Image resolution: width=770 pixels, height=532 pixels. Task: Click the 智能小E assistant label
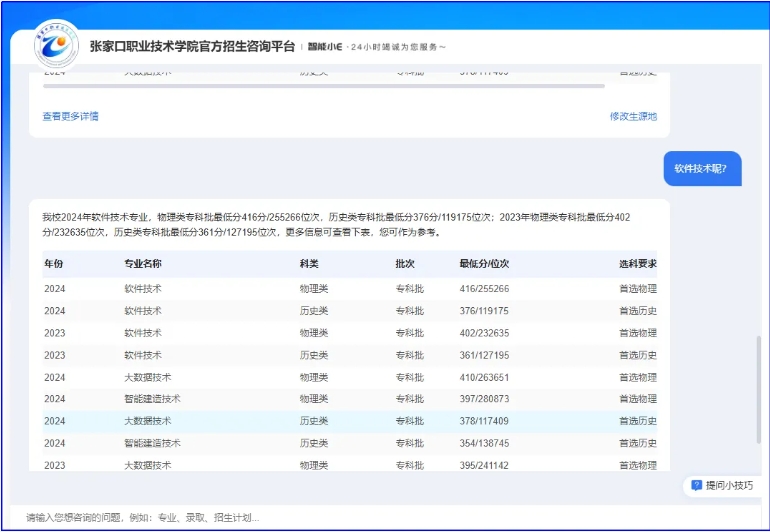pos(325,47)
